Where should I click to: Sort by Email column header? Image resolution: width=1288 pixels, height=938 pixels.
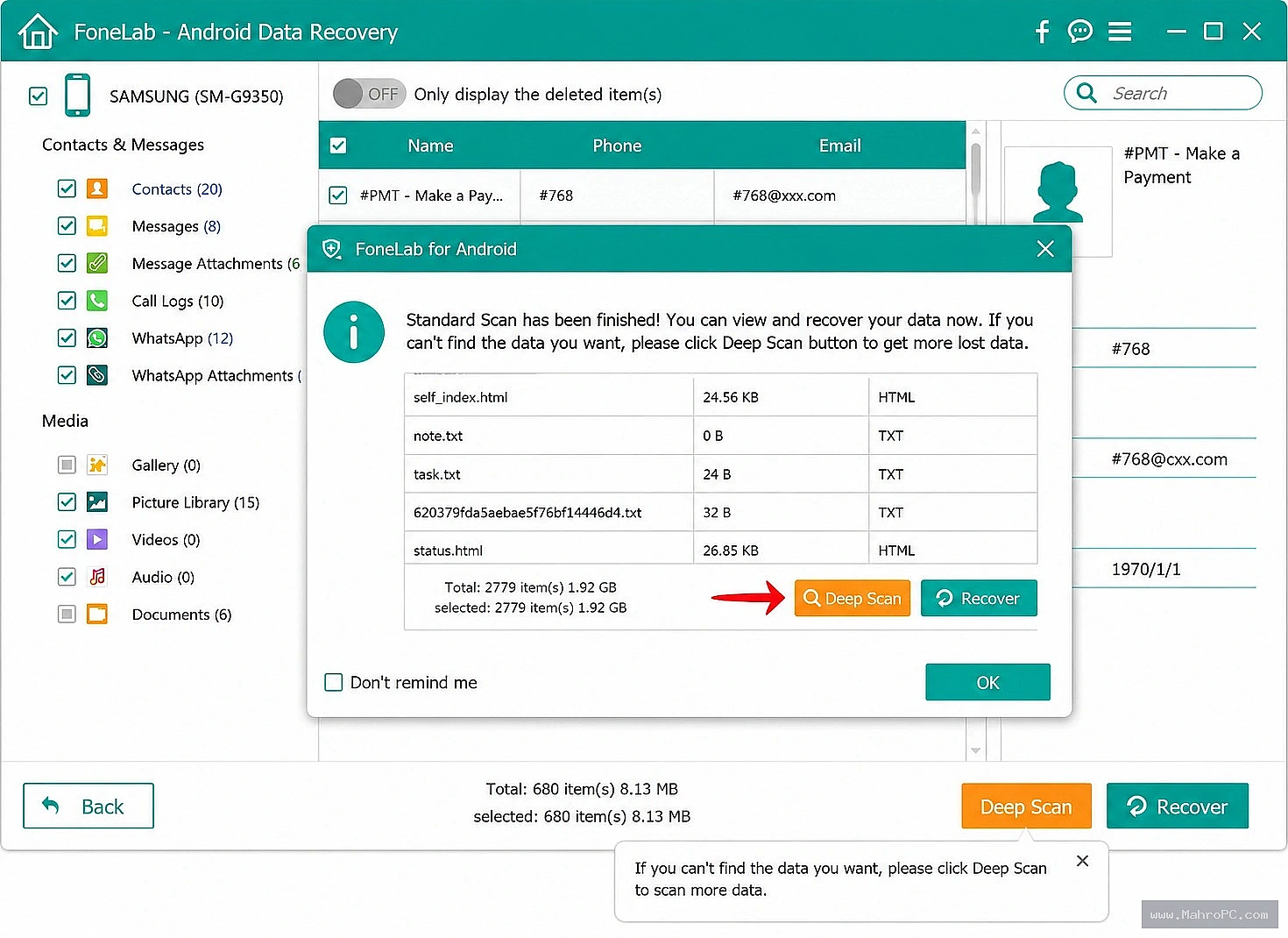839,146
